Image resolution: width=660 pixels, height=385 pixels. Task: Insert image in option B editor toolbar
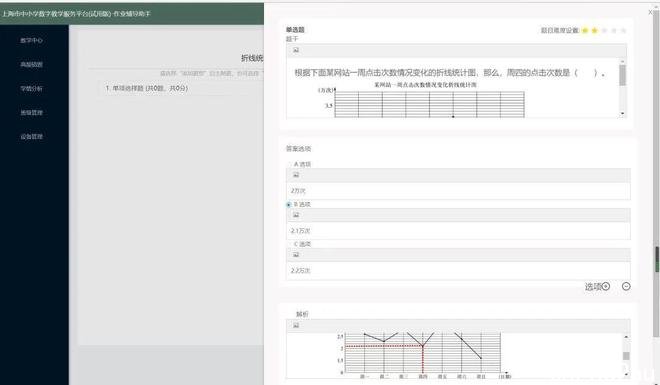pos(296,215)
